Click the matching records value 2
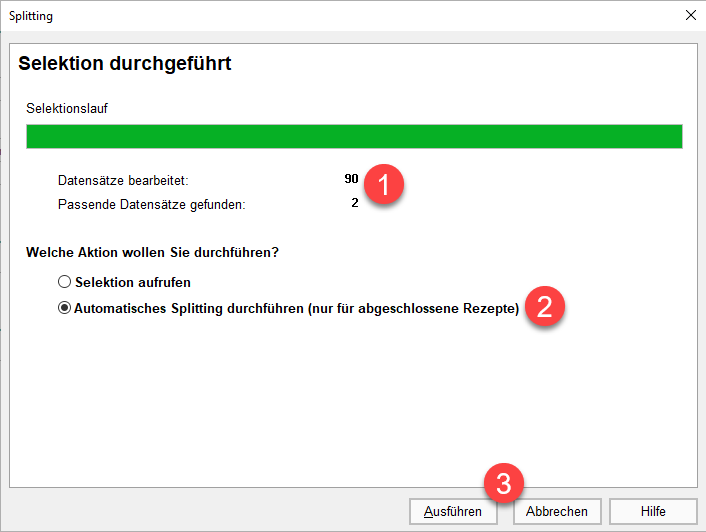This screenshot has width=706, height=532. click(x=354, y=204)
